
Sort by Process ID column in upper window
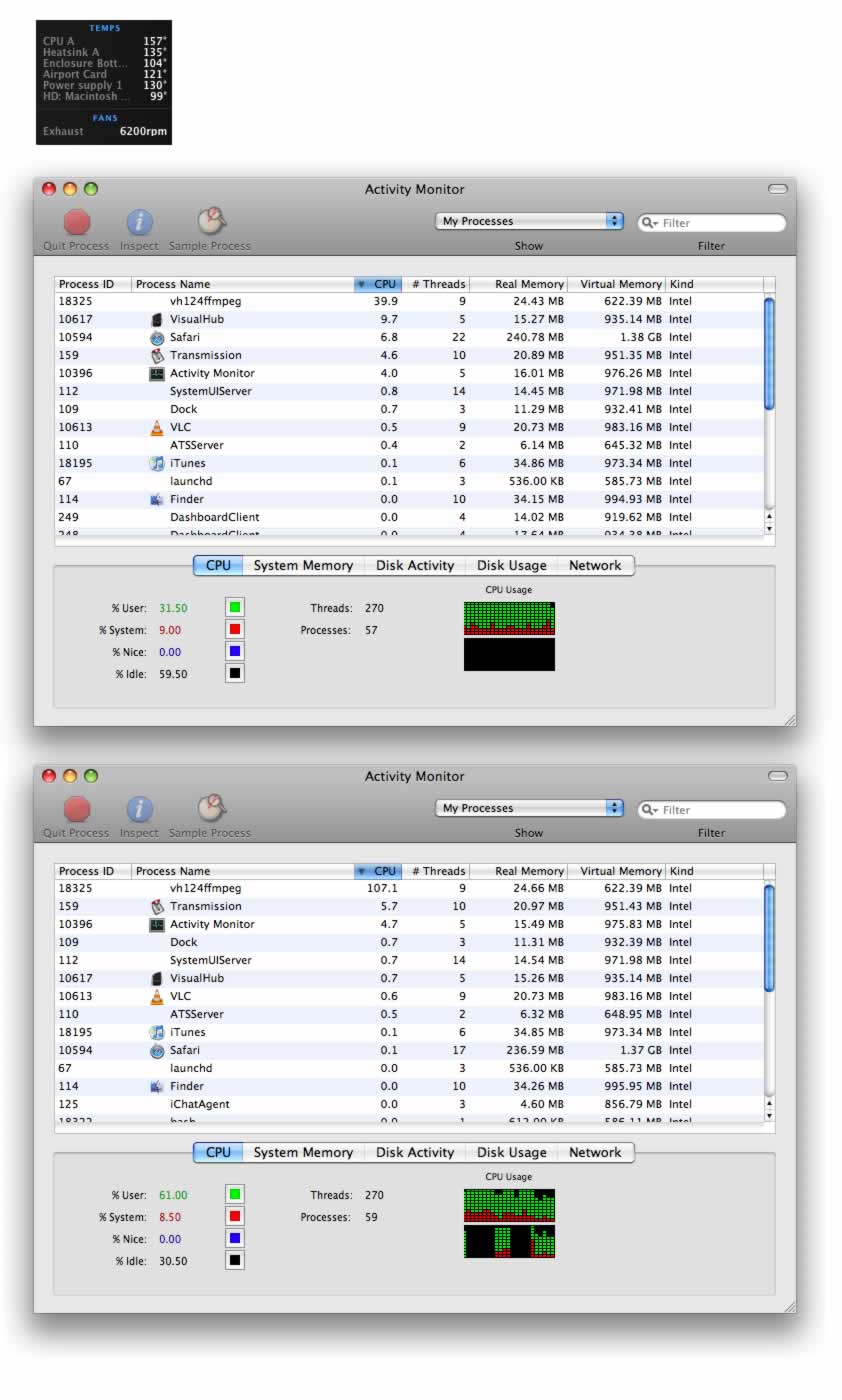tap(93, 284)
